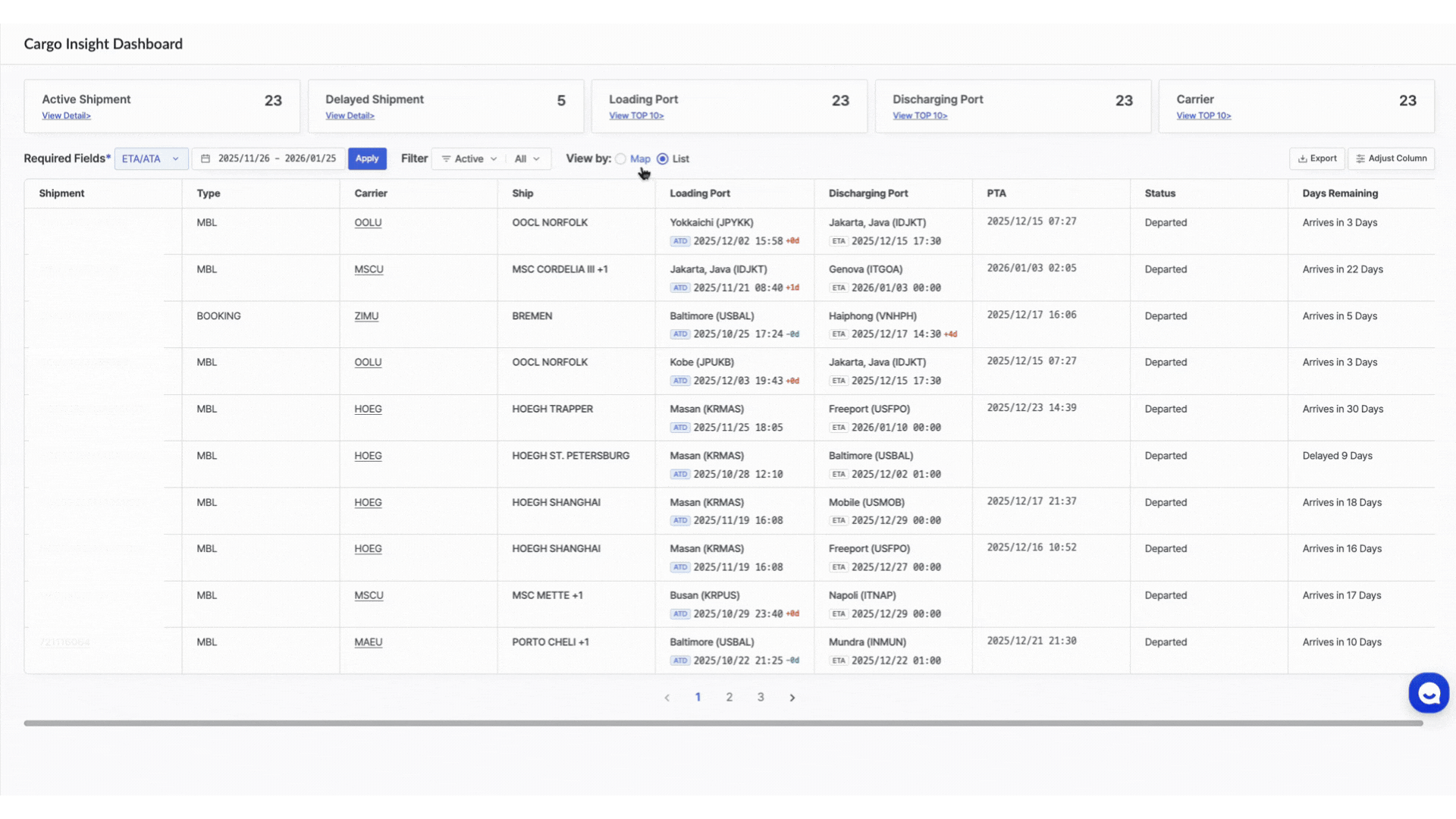Viewport: 1456px width, 819px height.
Task: Open View Detail under Delayed Shipment
Action: 350,116
